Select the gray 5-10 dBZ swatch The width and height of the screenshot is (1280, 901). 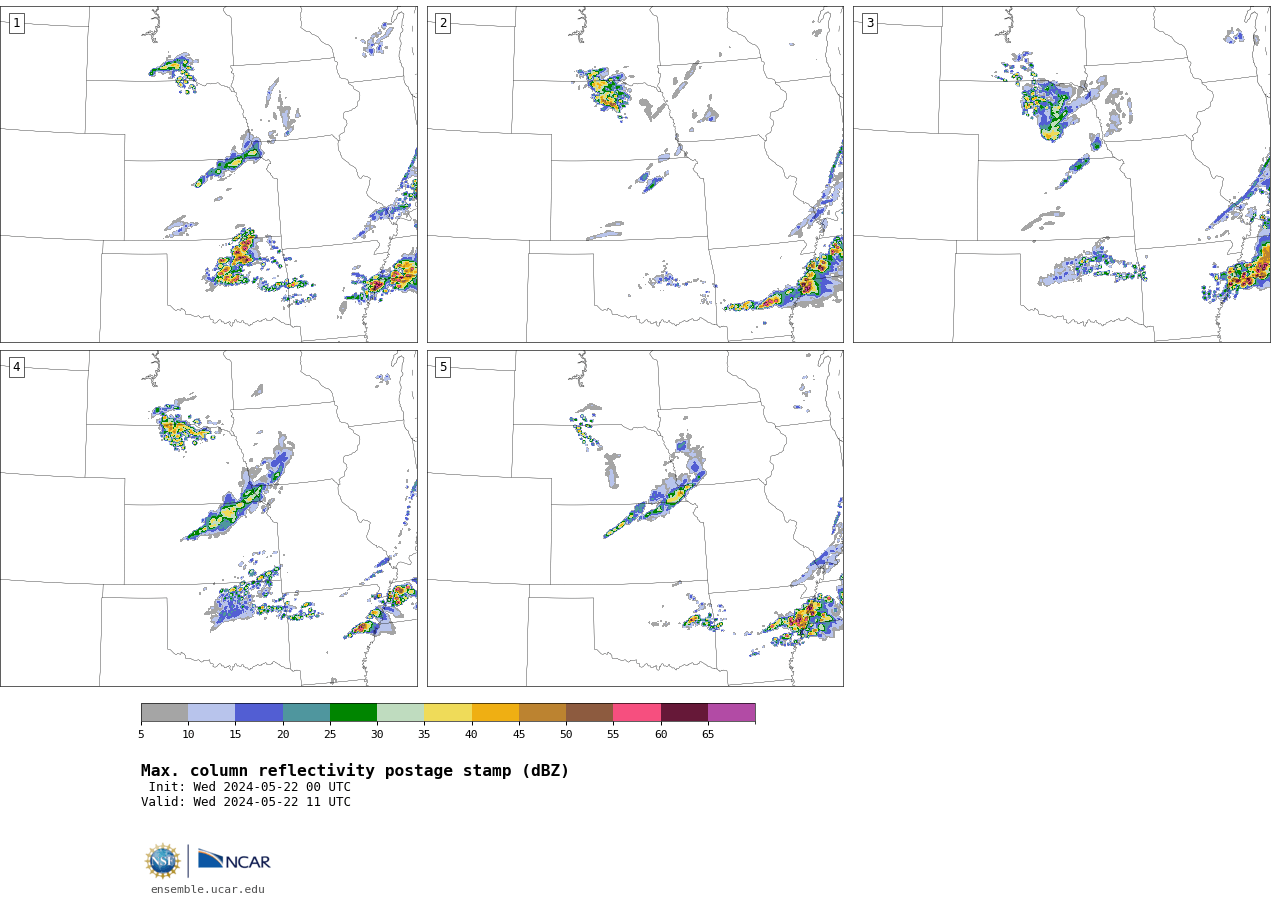pyautogui.click(x=165, y=712)
